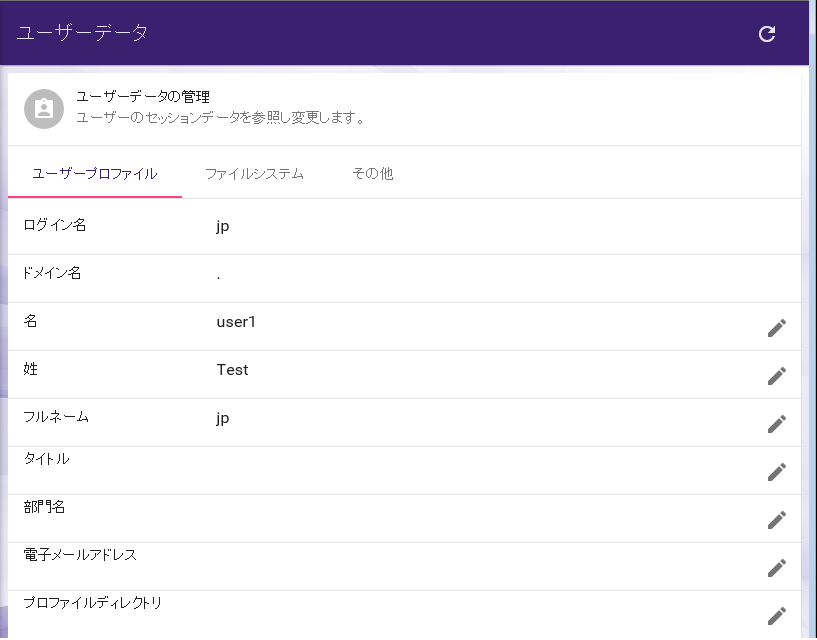Click the ログイン名 value jp
This screenshot has width=817, height=640.
(x=222, y=227)
